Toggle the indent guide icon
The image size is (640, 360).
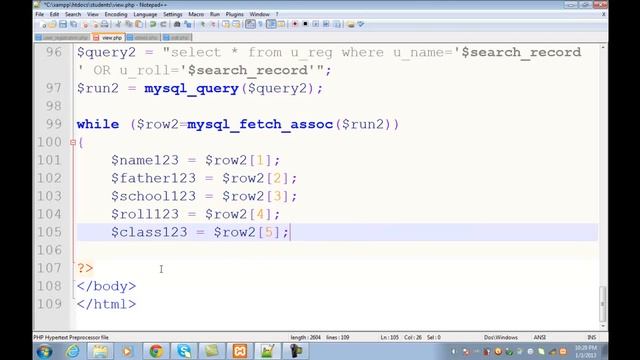pos(271,24)
